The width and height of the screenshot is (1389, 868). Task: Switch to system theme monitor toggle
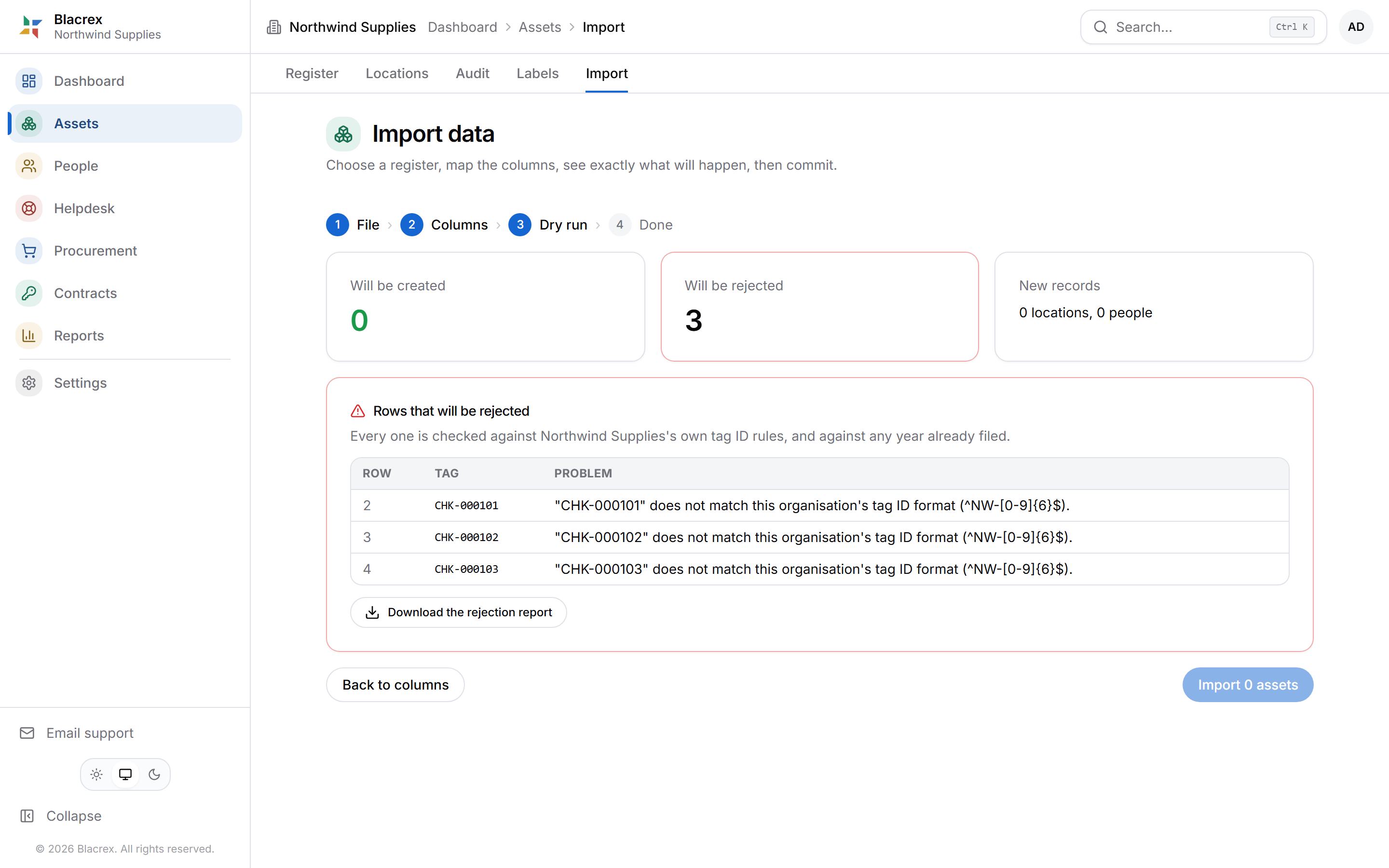[125, 774]
